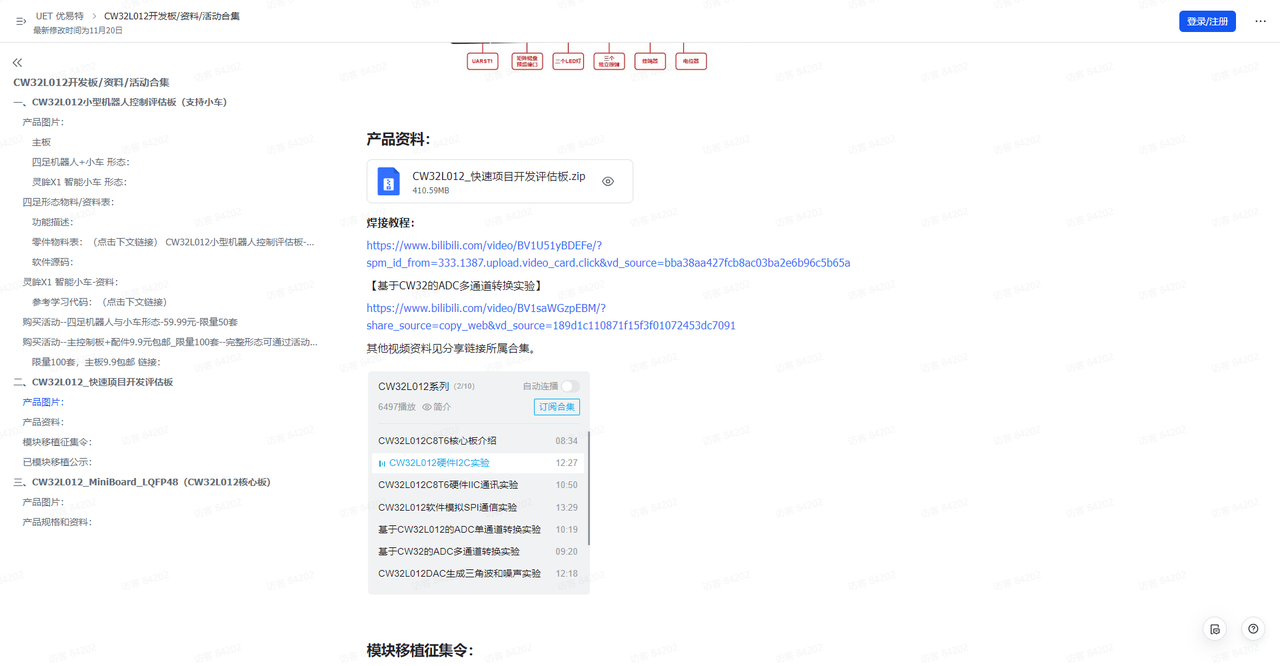Preview the zip via its eye icon
Viewport: 1280px width, 666px height.
[x=607, y=181]
